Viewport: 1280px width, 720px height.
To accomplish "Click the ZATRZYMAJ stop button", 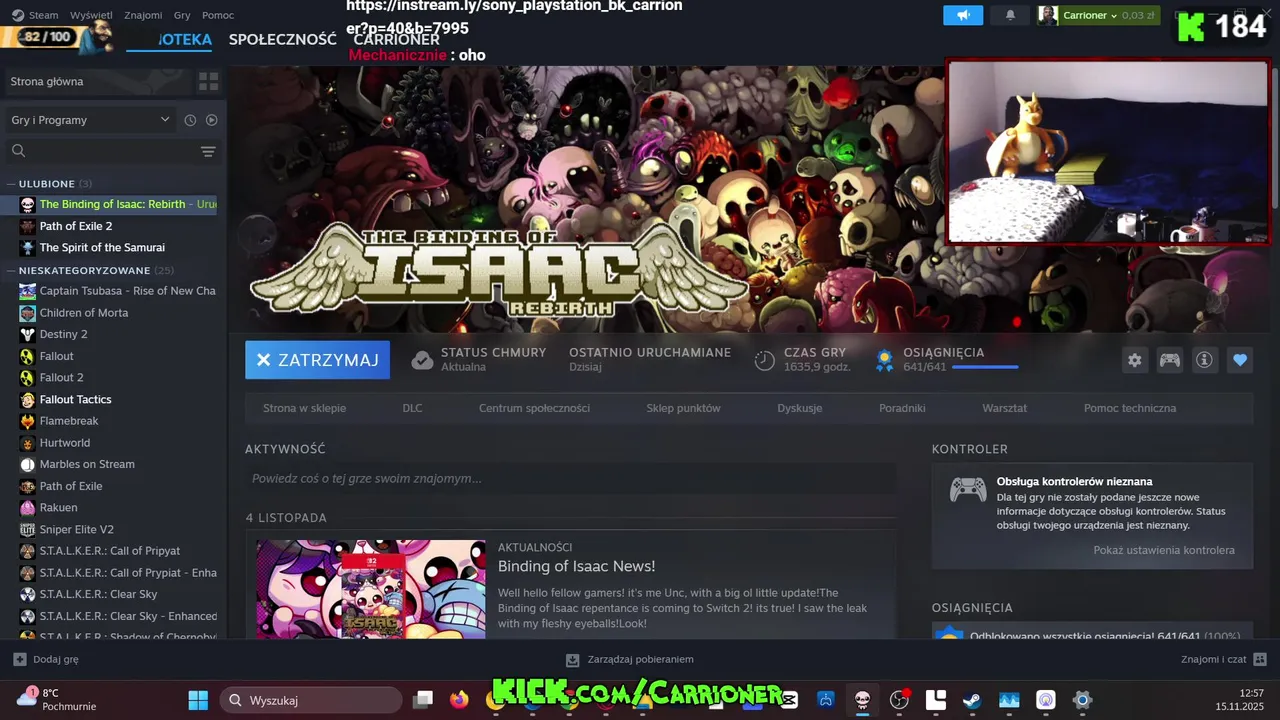I will (x=317, y=360).
